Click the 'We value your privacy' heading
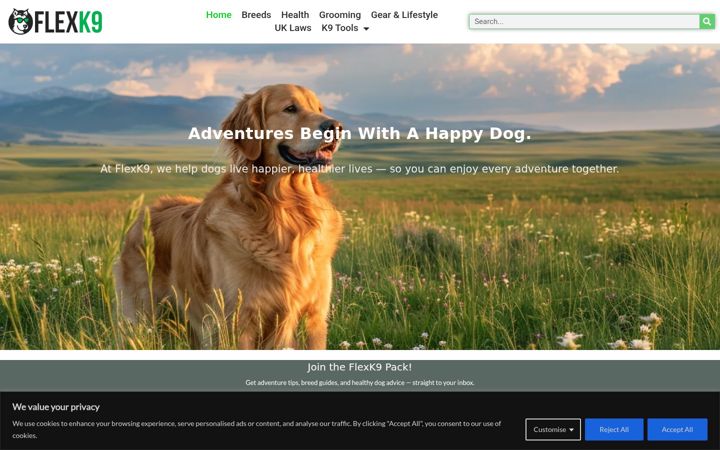 (x=56, y=407)
